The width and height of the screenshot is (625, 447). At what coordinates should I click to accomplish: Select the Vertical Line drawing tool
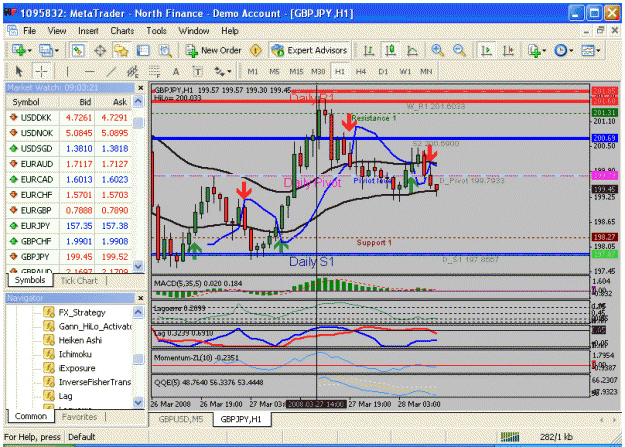point(67,72)
